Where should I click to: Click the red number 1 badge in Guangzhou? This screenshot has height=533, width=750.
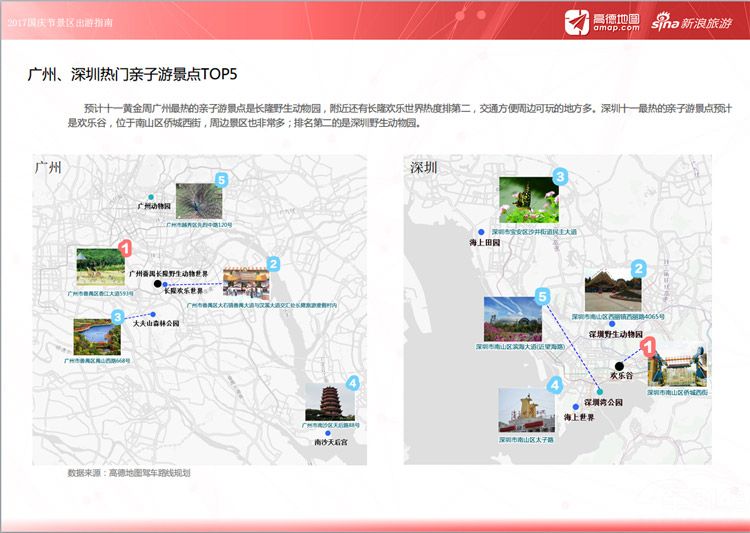click(125, 248)
